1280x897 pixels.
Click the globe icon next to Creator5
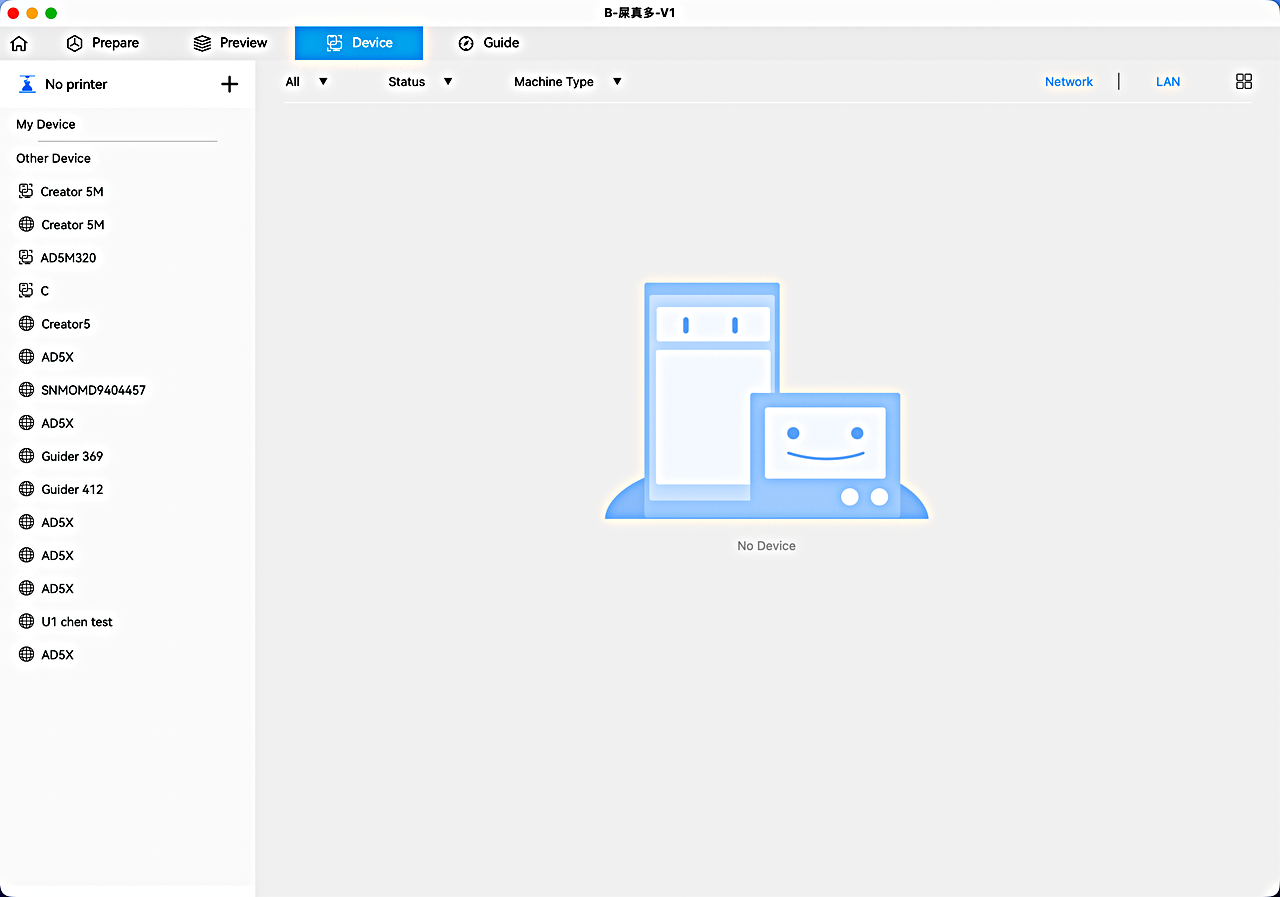(x=27, y=324)
